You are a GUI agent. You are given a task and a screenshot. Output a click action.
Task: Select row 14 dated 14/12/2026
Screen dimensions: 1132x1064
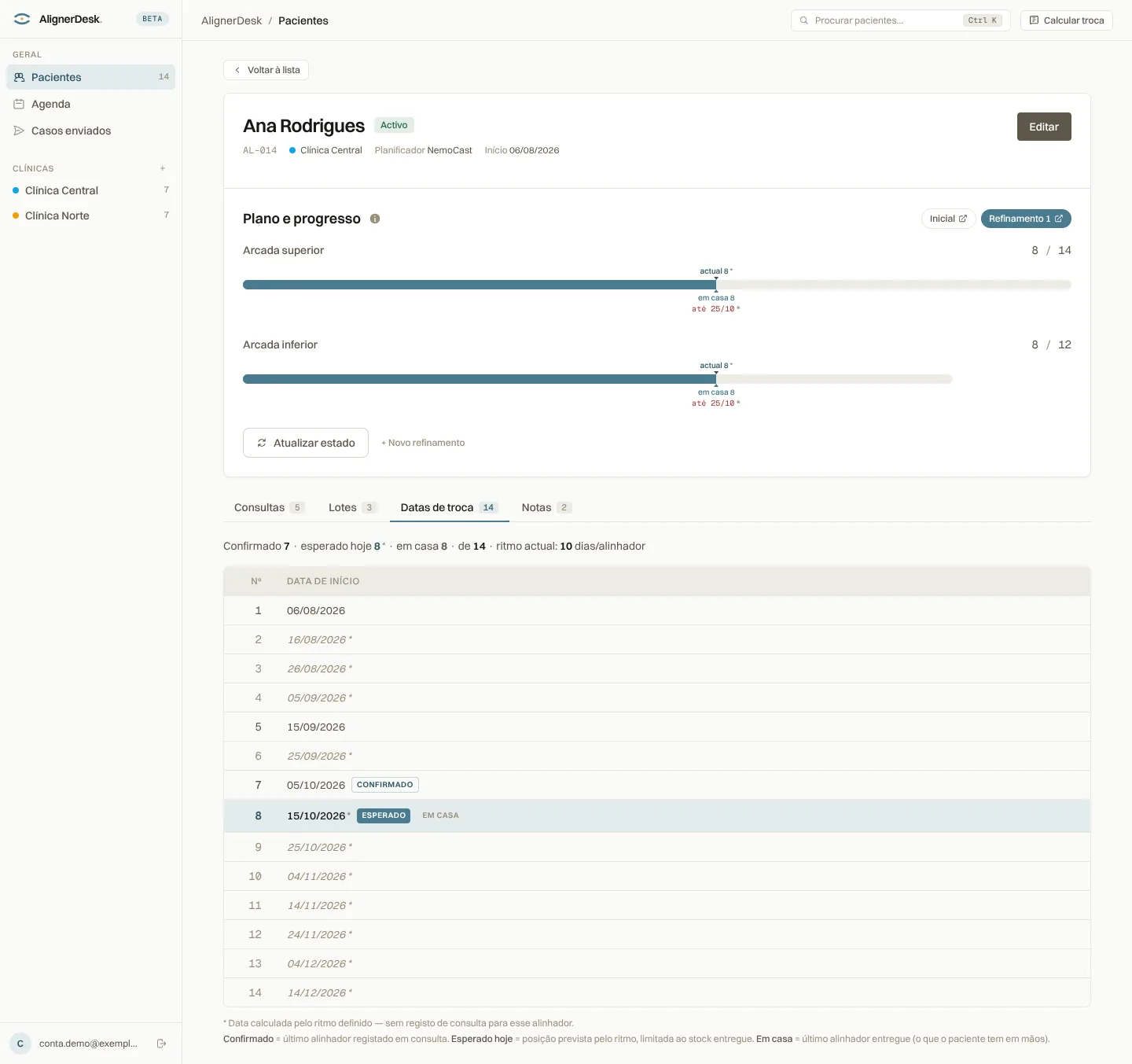657,992
